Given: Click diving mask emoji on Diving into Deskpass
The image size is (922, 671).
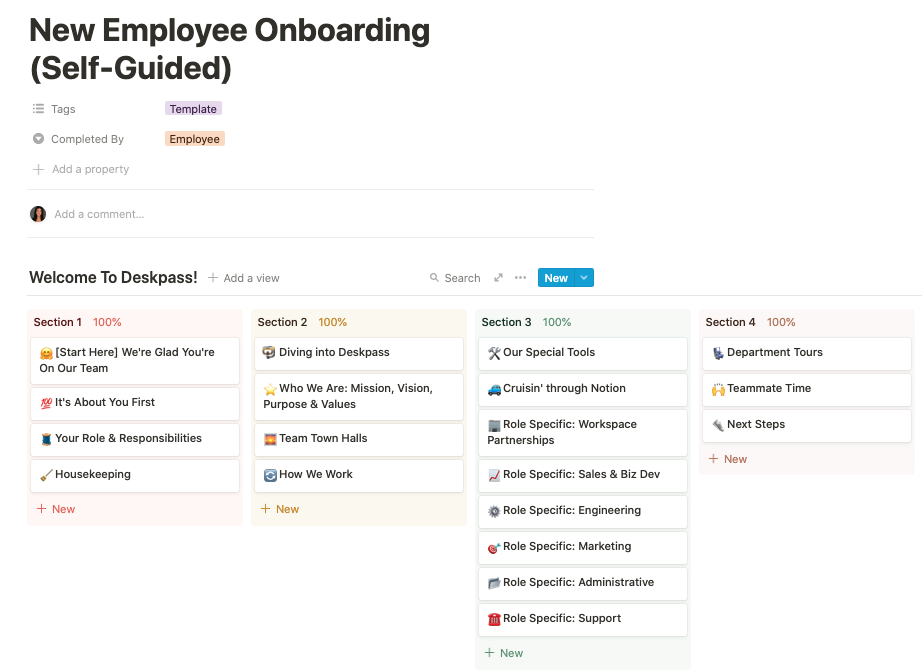Looking at the screenshot, I should point(269,352).
